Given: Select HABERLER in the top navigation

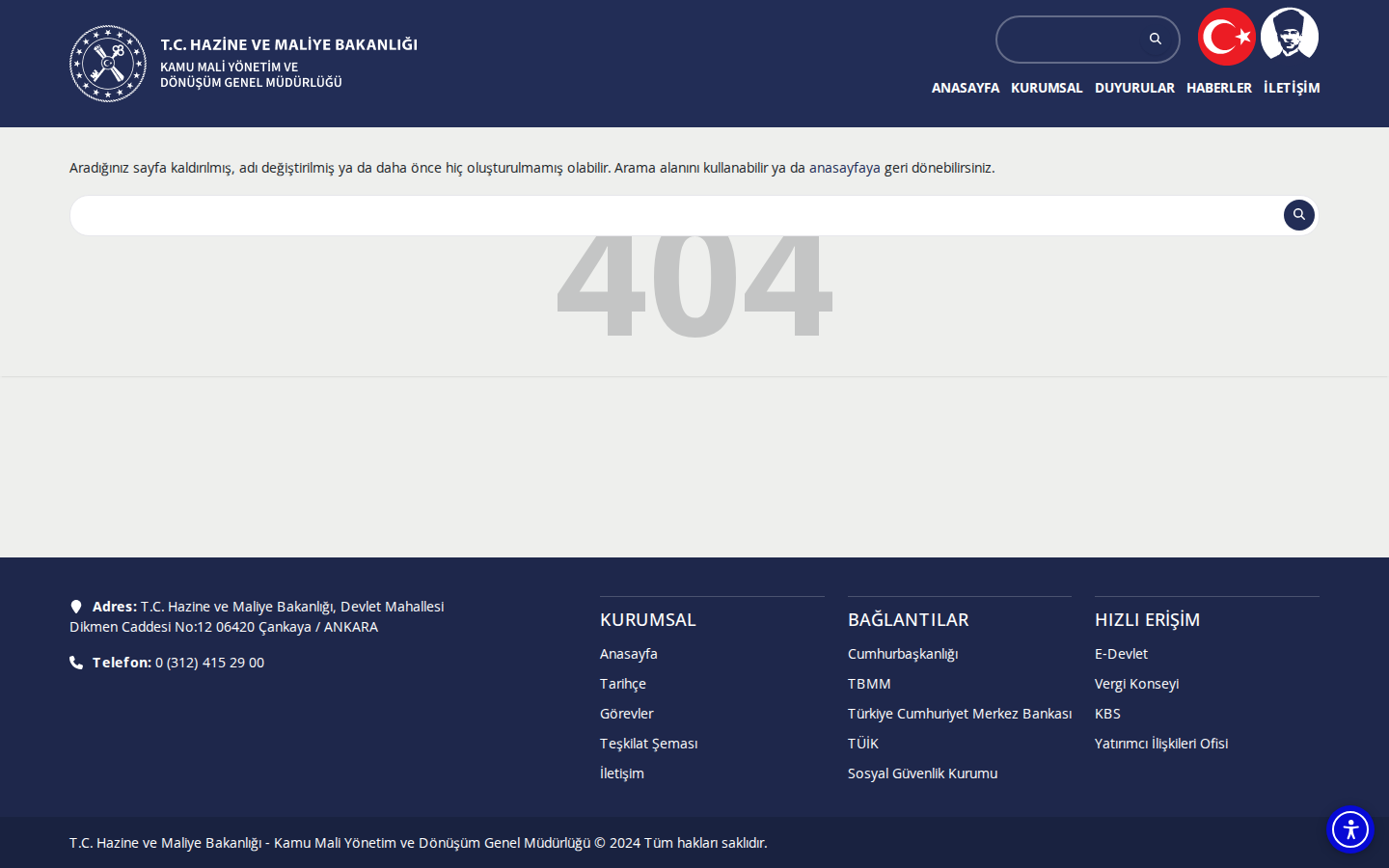Looking at the screenshot, I should [x=1219, y=88].
